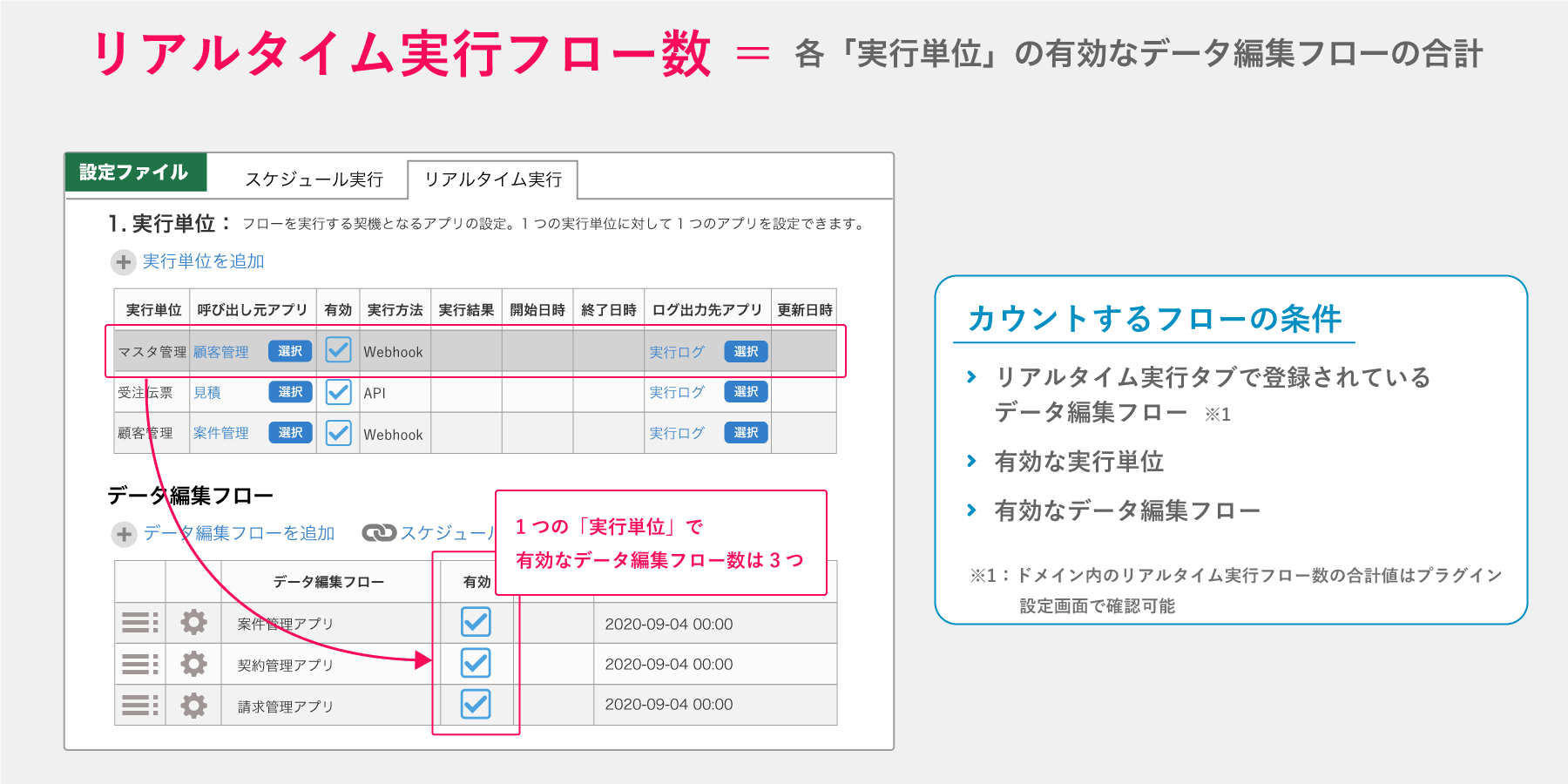1568x784 pixels.
Task: Click the 見積 source app link
Action: pyautogui.click(x=207, y=393)
